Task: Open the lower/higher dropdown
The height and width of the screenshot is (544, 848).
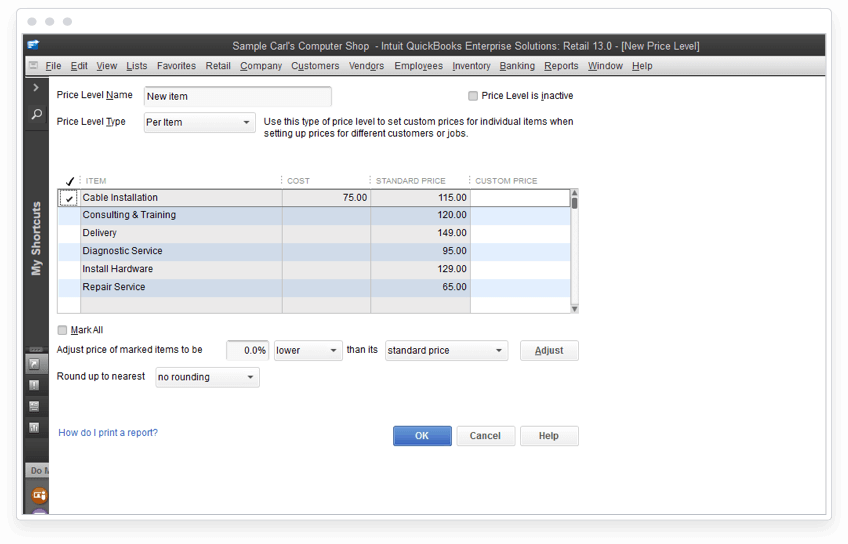Action: tap(308, 350)
